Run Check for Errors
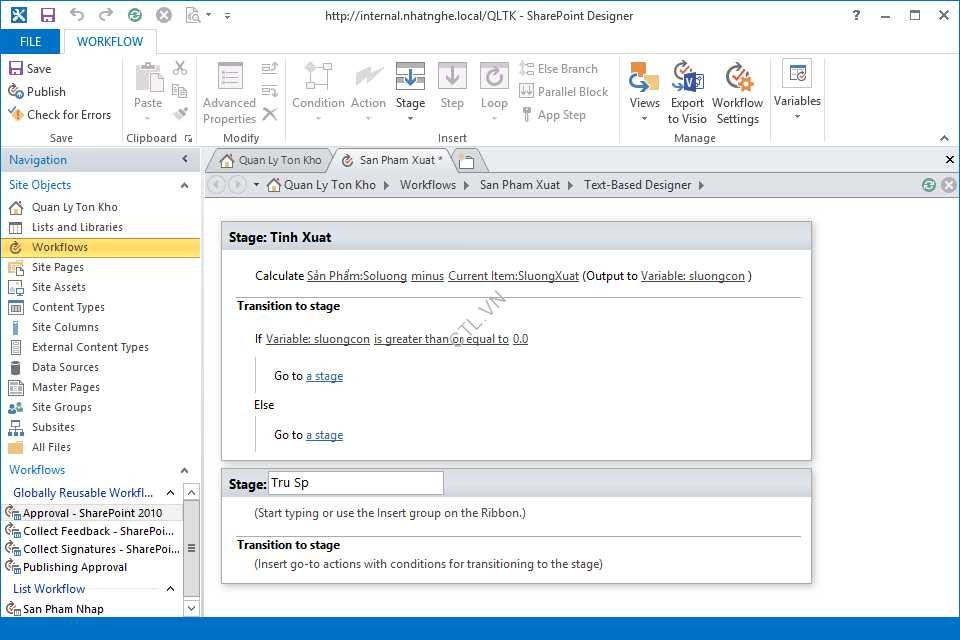This screenshot has width=960, height=640. [59, 115]
